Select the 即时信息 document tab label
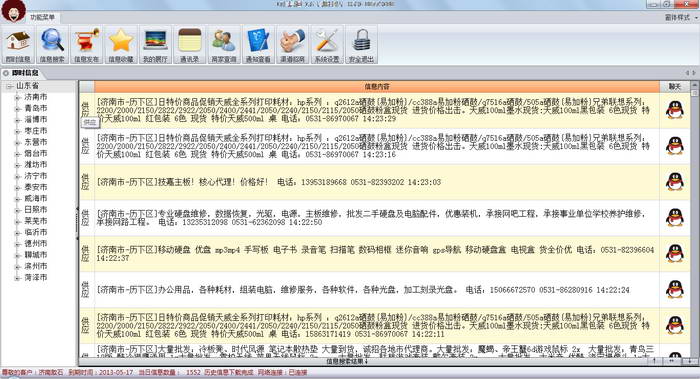This screenshot has width=700, height=379. (25, 73)
